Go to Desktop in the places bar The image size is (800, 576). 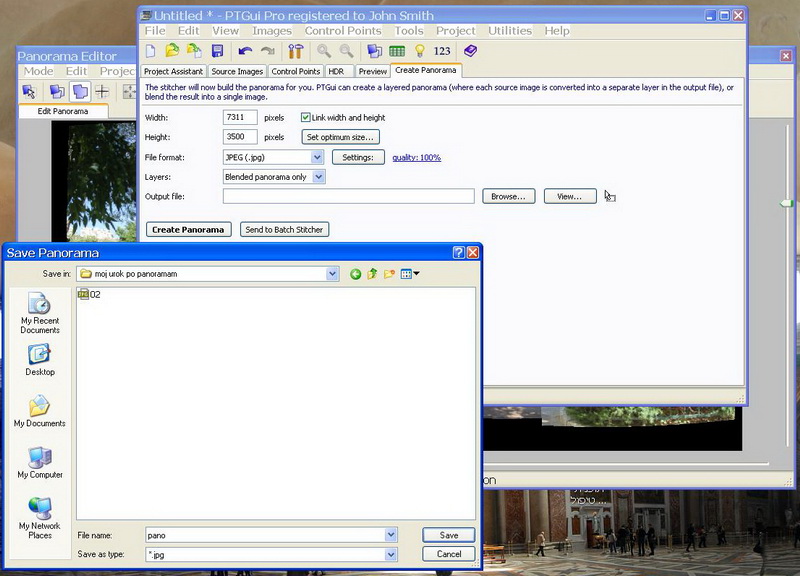pyautogui.click(x=40, y=360)
